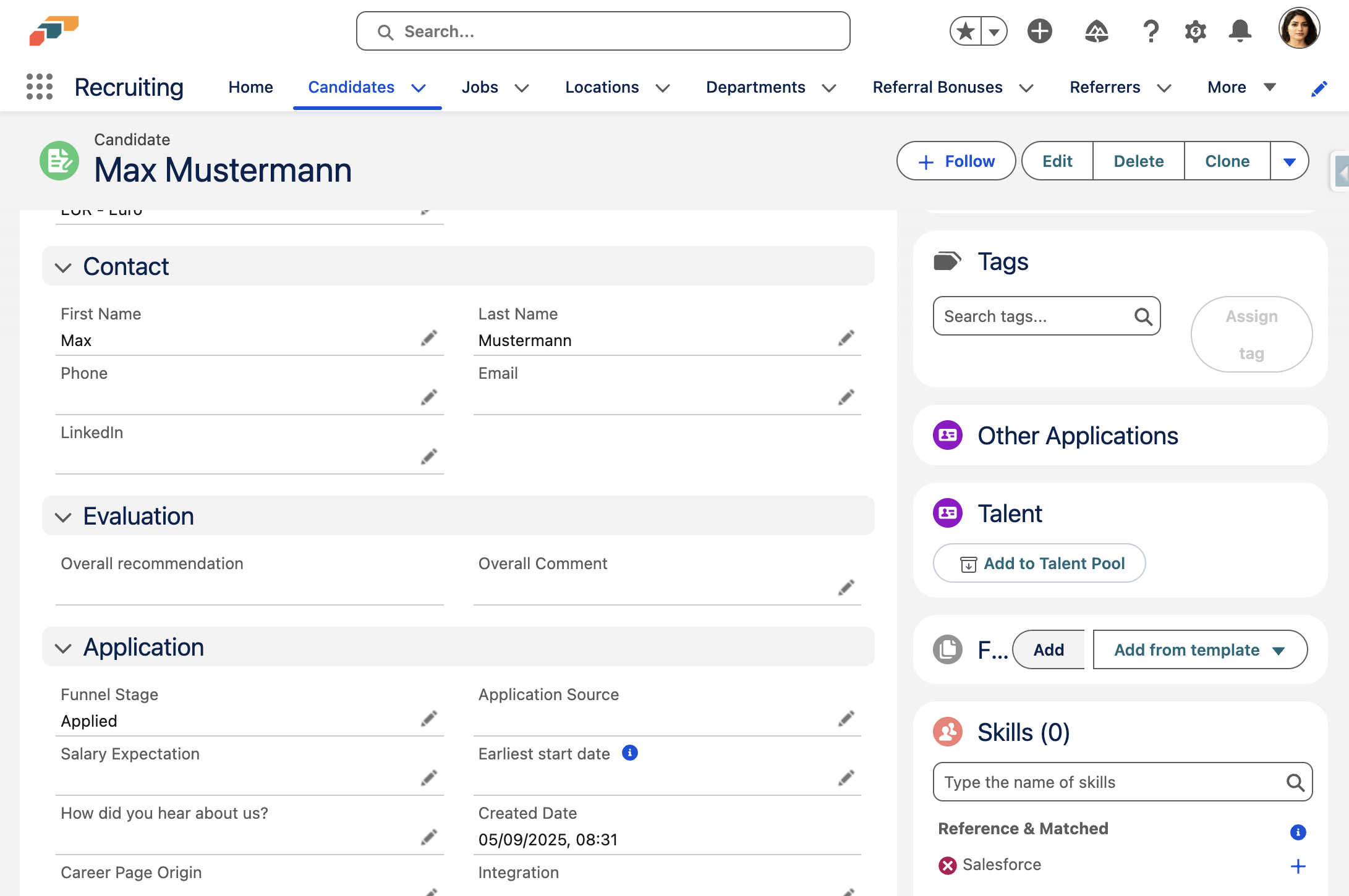The image size is (1349, 896).
Task: Click the global create plus icon
Action: pos(1040,31)
